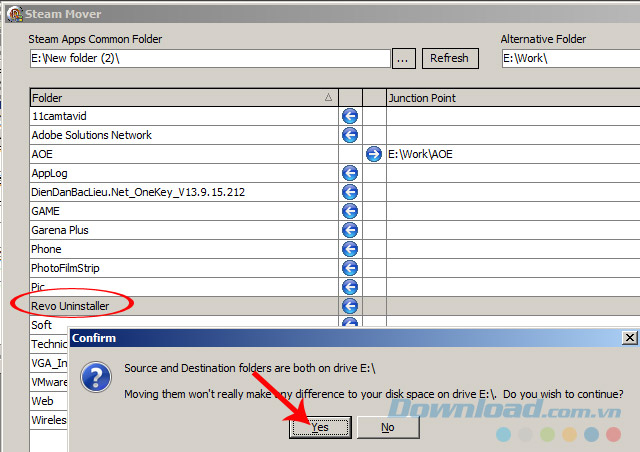This screenshot has width=640, height=452.
Task: Click the Steam Mover title bar icon
Action: pyautogui.click(x=15, y=14)
